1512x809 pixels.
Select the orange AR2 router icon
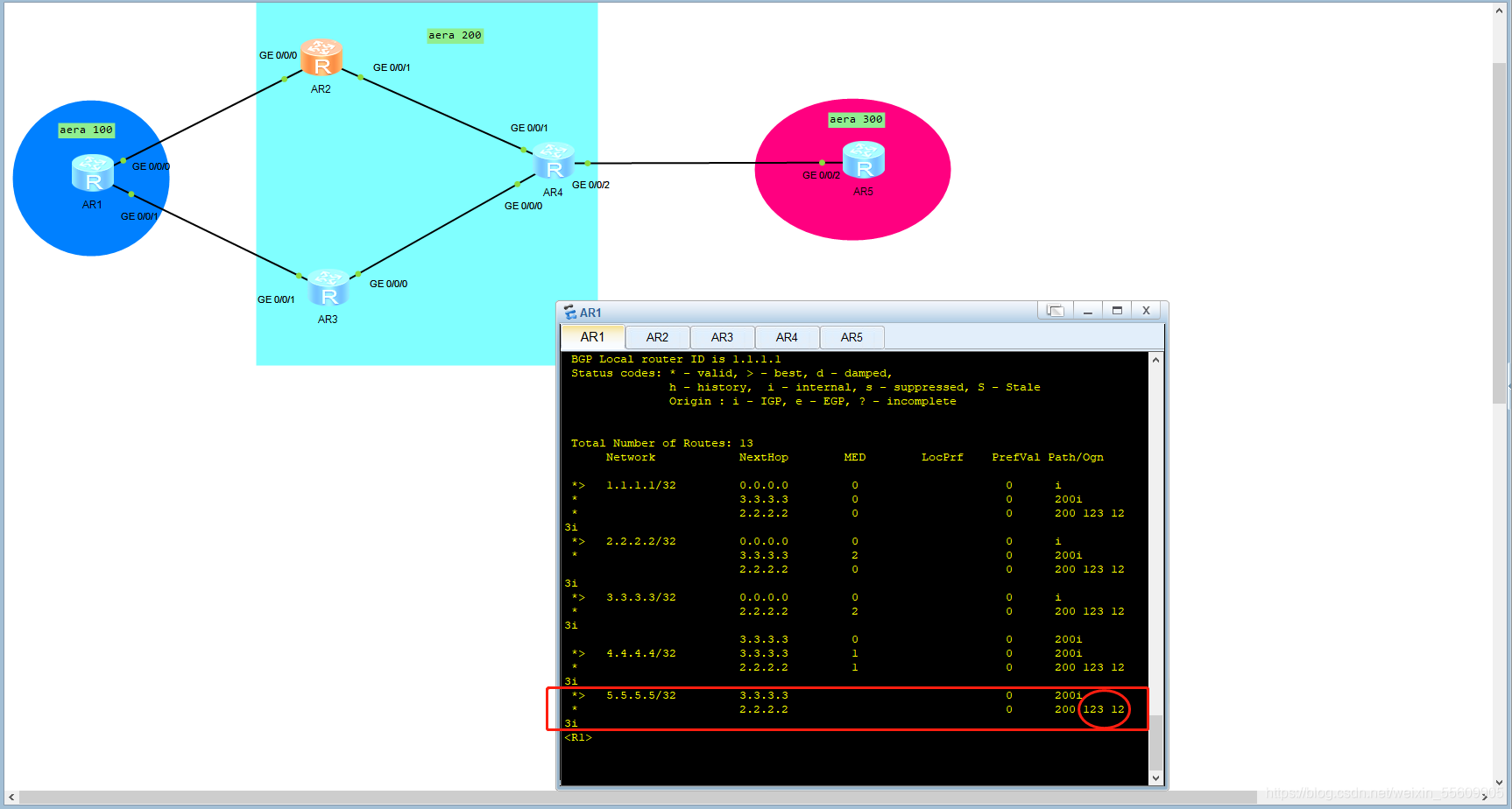pos(321,57)
